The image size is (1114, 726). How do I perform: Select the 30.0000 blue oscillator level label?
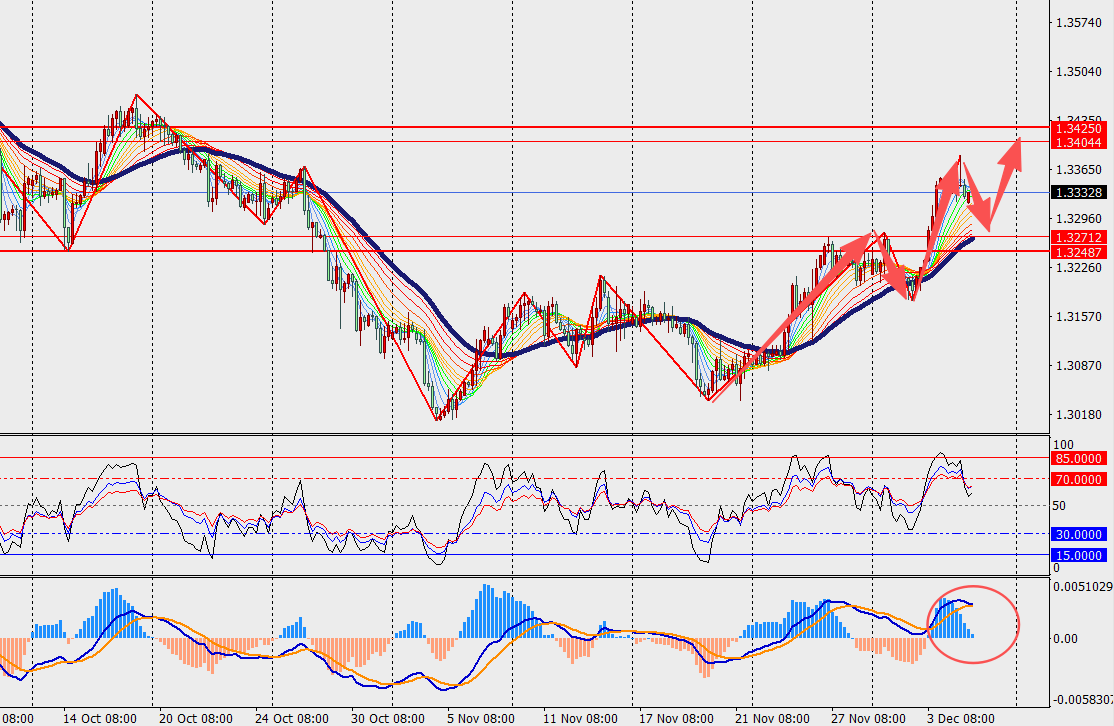point(1079,535)
